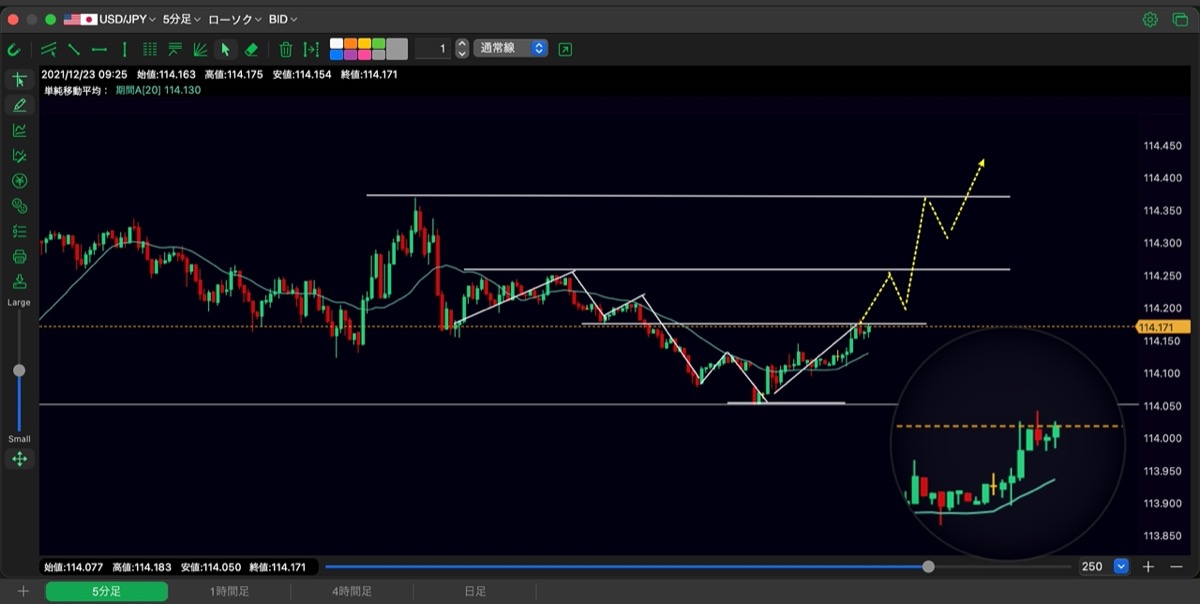The width and height of the screenshot is (1200, 604).
Task: Switch to the 4時間足 tab
Action: [x=352, y=591]
